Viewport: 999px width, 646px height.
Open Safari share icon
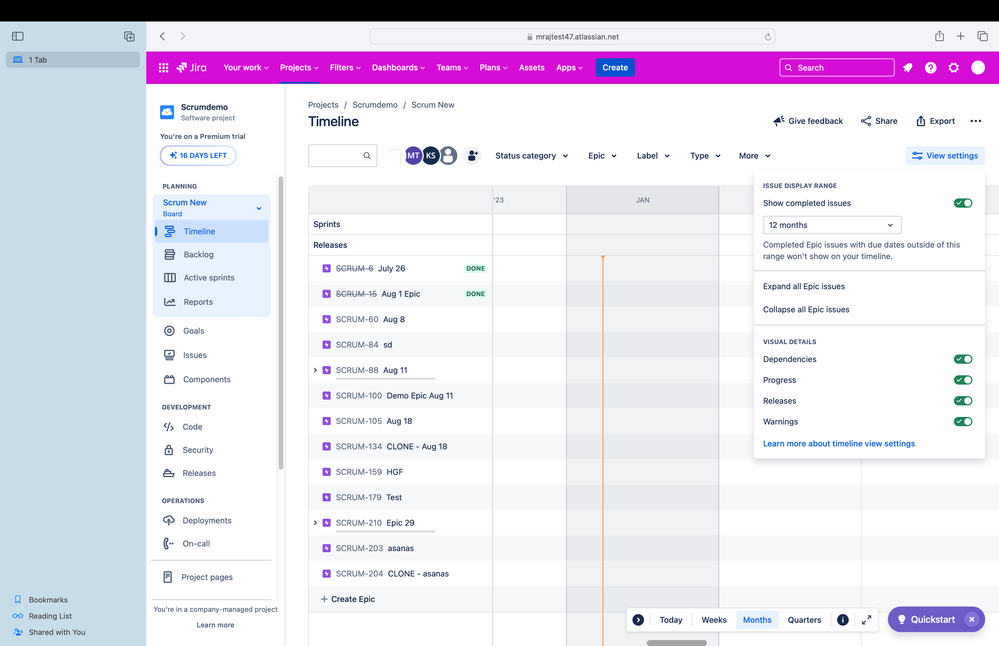point(939,36)
